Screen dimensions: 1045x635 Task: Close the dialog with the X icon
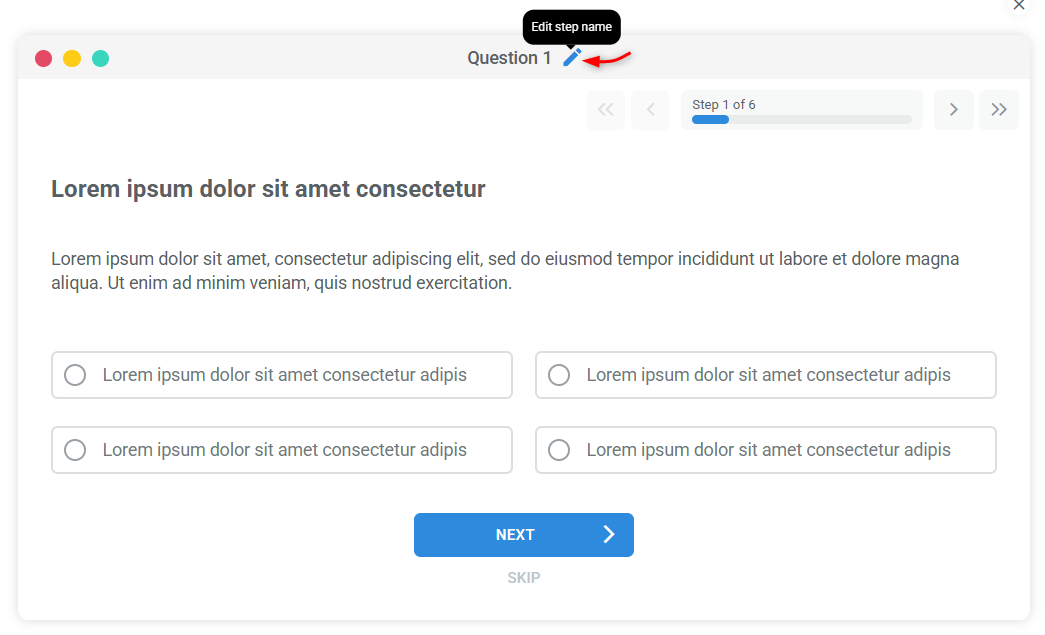point(1019,6)
